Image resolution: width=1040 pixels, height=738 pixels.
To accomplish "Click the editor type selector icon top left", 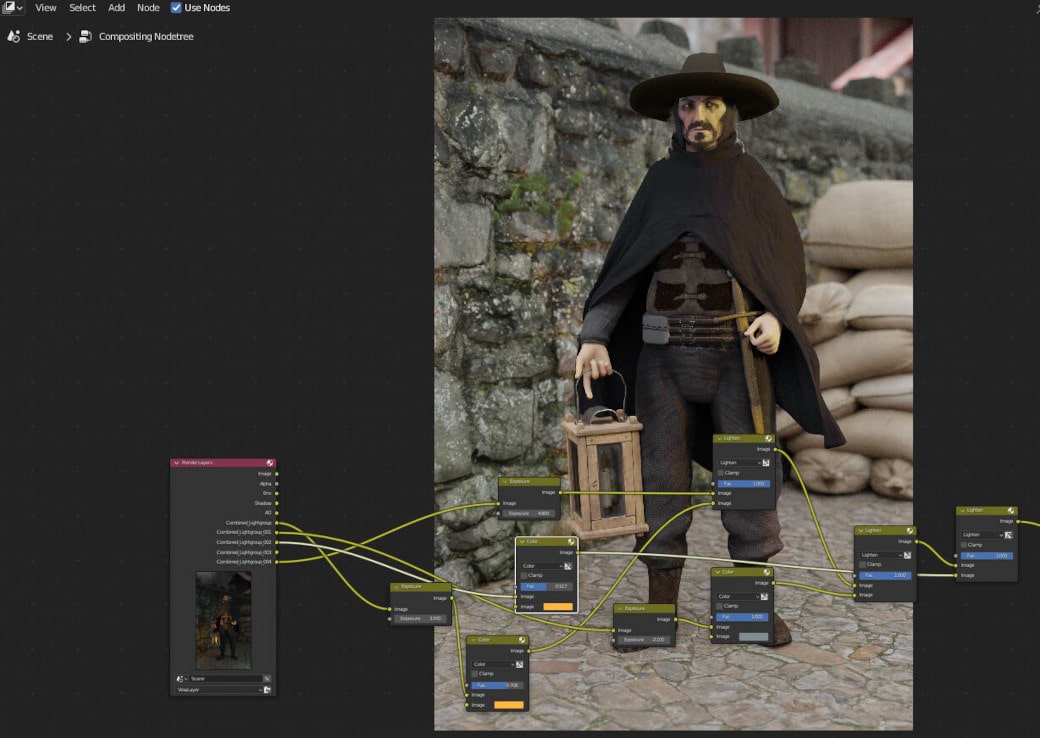I will 9,8.
